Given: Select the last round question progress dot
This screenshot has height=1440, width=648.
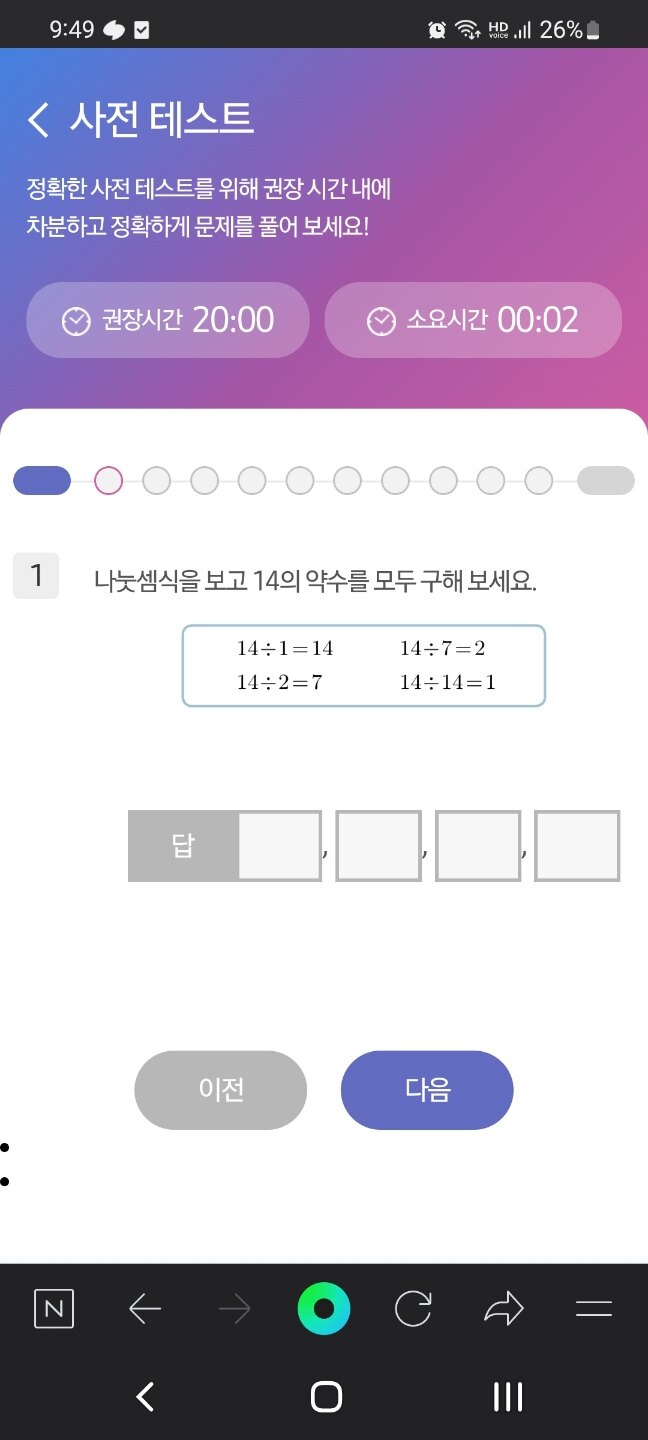Looking at the screenshot, I should pyautogui.click(x=538, y=481).
